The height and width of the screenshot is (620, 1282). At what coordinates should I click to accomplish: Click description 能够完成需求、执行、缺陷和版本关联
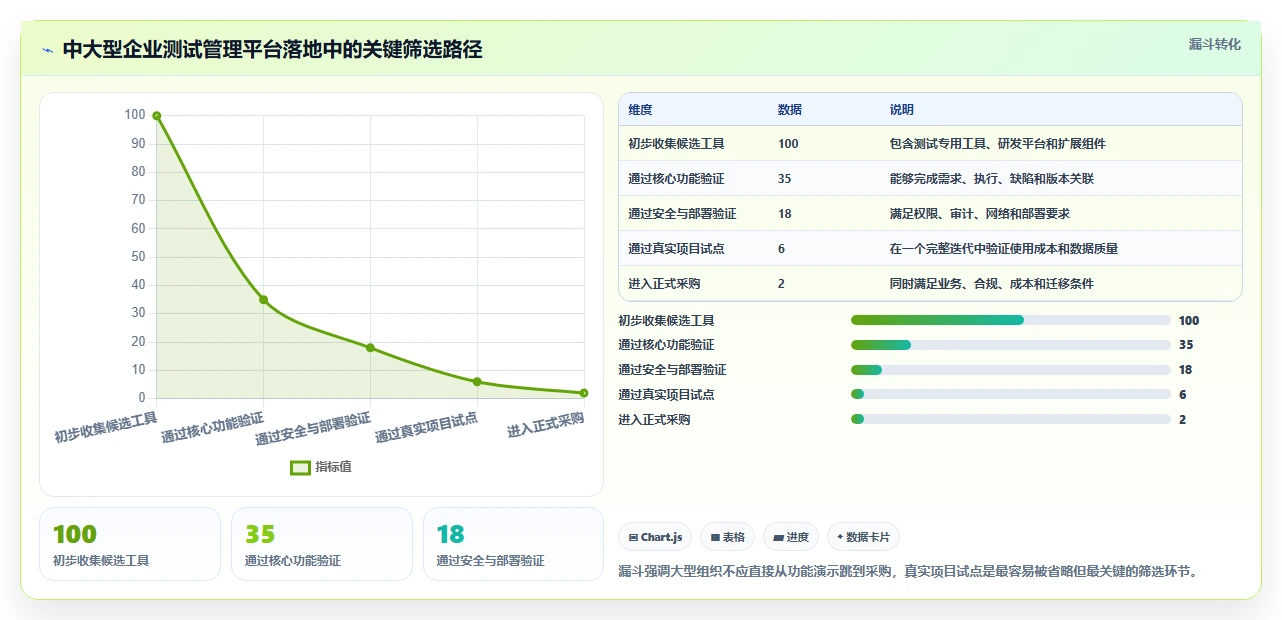tap(991, 179)
